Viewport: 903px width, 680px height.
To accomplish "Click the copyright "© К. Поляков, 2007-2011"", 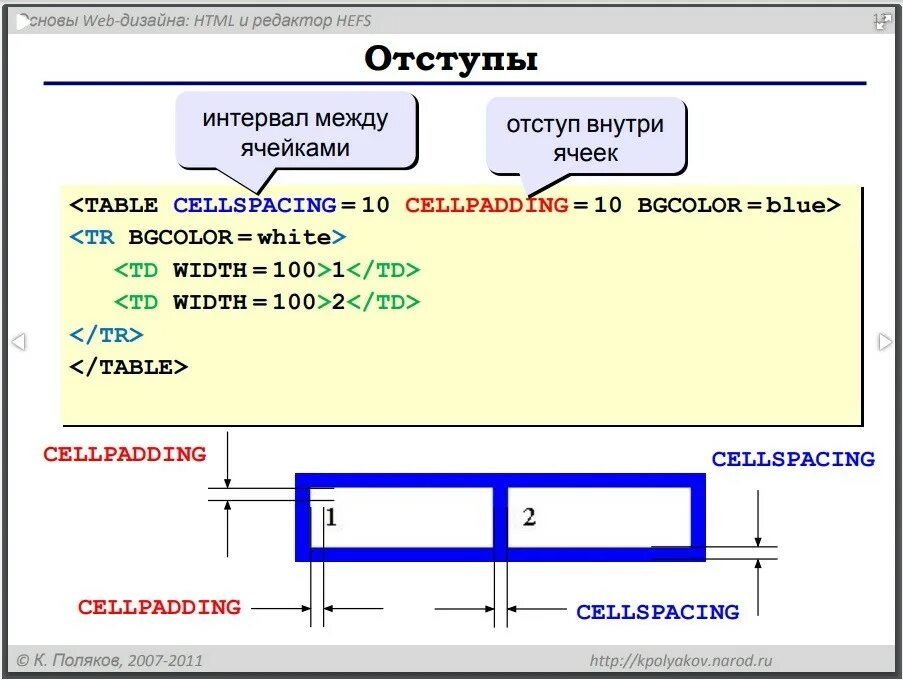I will [x=109, y=660].
